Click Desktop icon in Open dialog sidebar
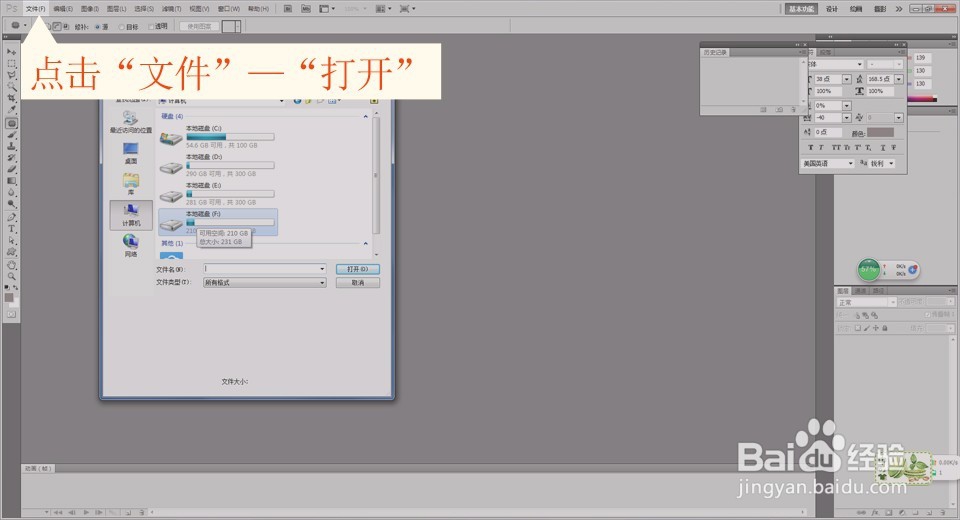The width and height of the screenshot is (960, 520). (x=130, y=153)
